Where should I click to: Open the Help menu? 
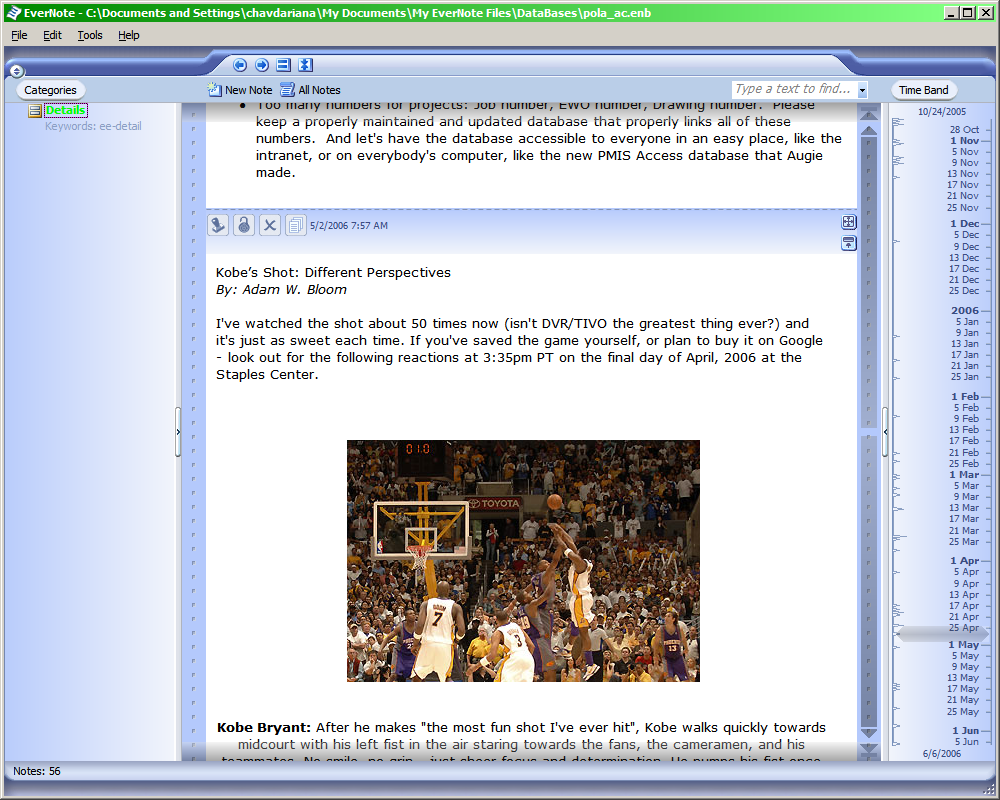click(x=129, y=35)
